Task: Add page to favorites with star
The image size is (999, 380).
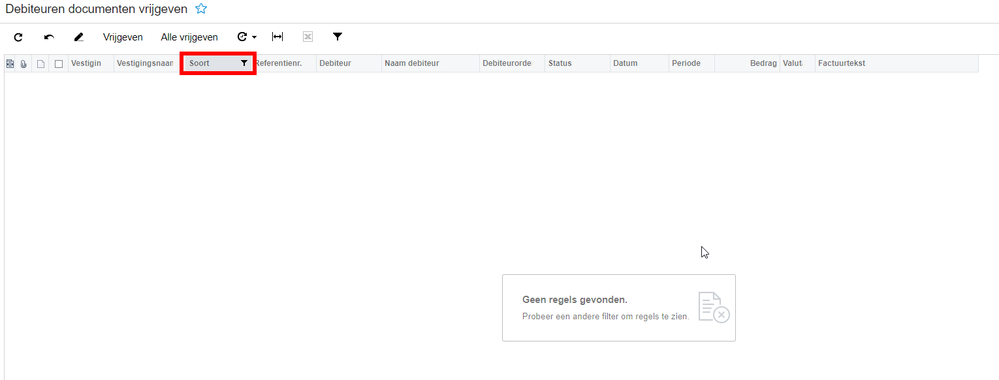Action: pos(201,9)
